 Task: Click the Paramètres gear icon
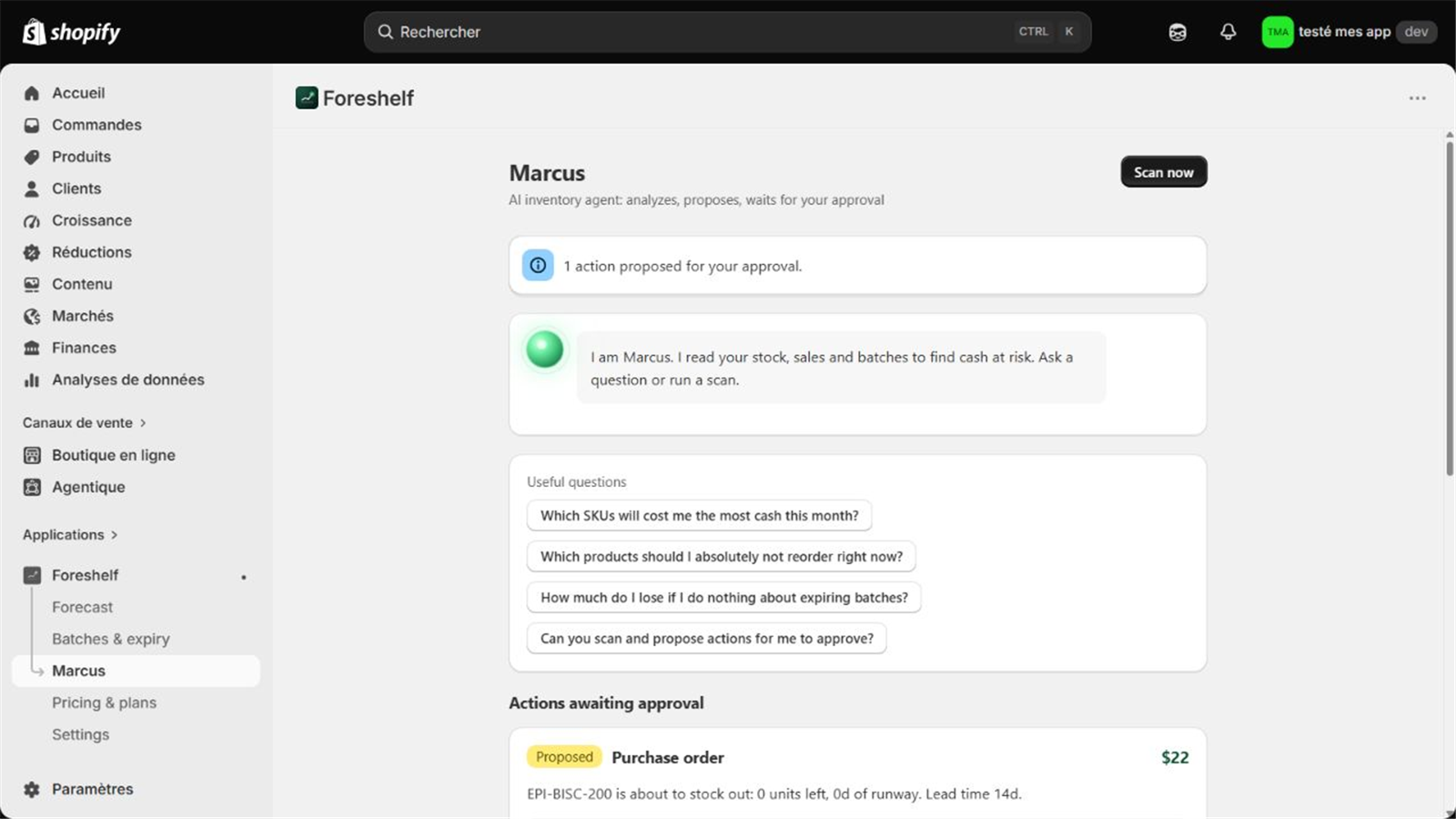click(x=32, y=789)
